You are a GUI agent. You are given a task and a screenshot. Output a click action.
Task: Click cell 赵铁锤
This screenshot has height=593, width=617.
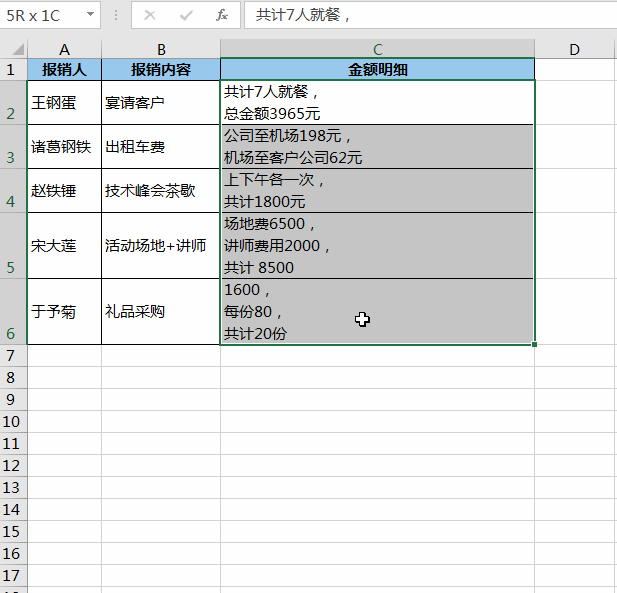[x=64, y=191]
